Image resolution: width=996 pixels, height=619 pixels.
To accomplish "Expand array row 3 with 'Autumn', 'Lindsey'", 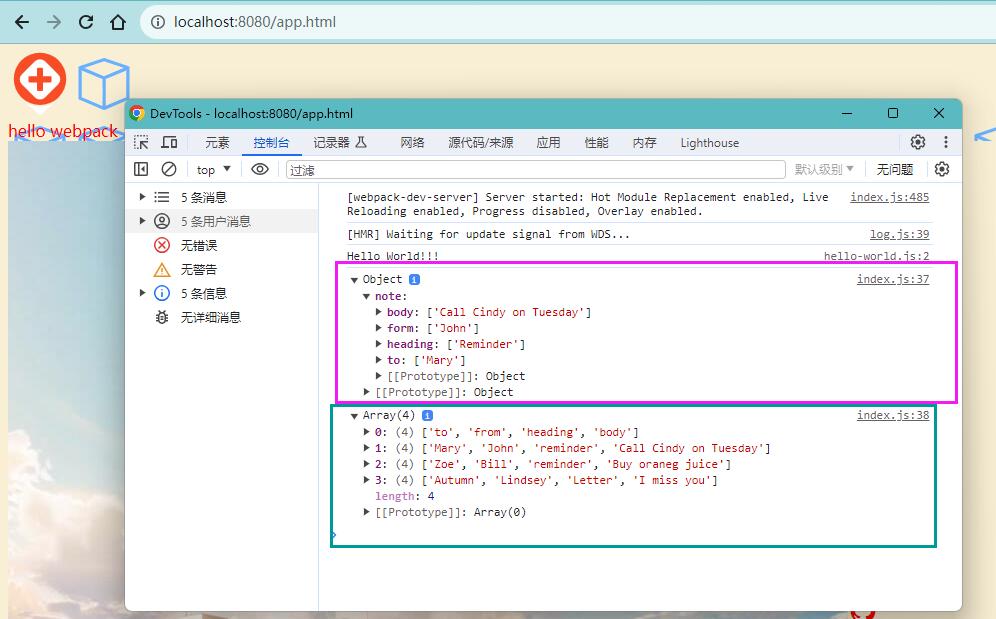I will pos(367,480).
